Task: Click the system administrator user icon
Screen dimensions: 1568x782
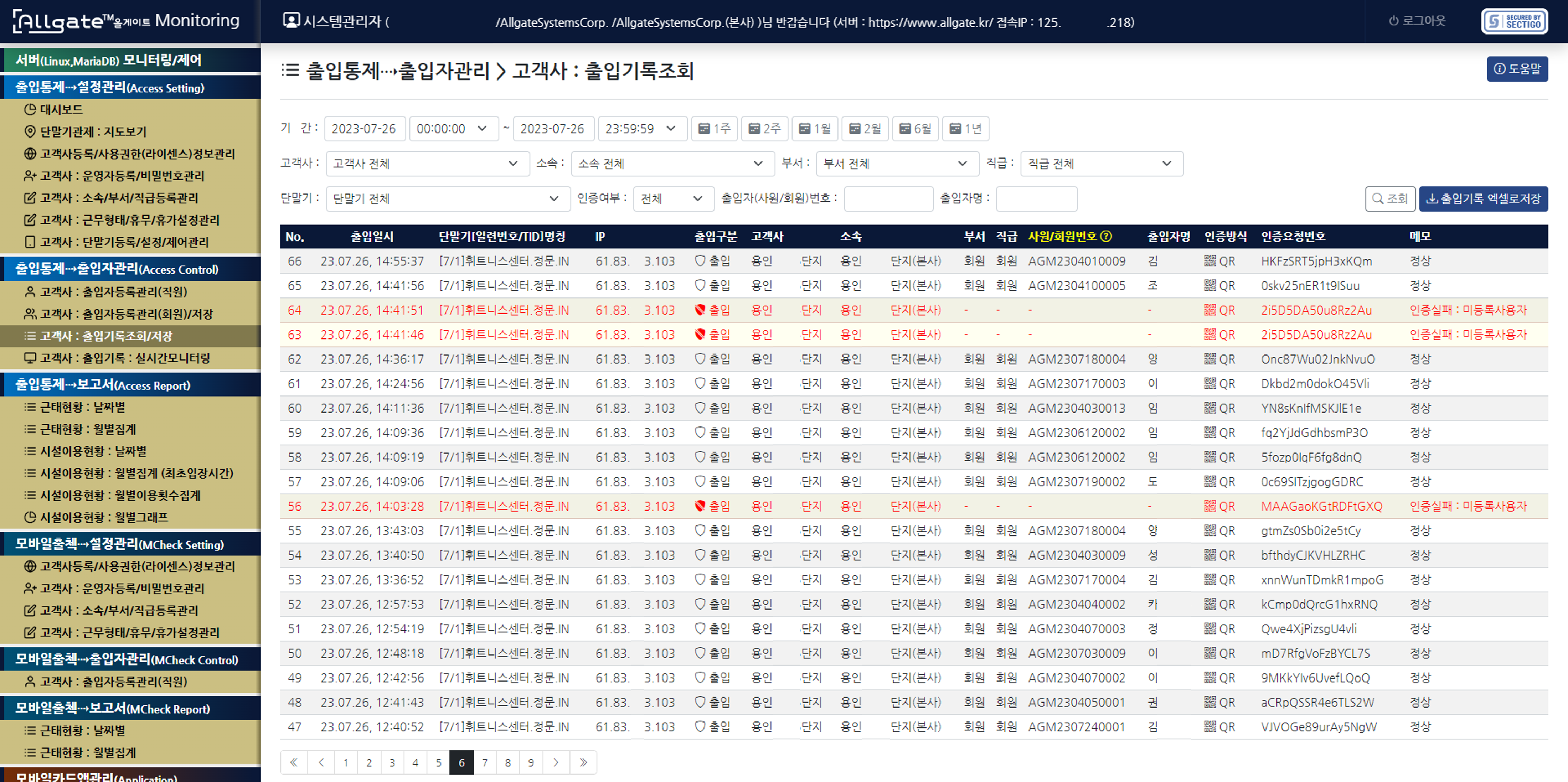Action: [292, 21]
